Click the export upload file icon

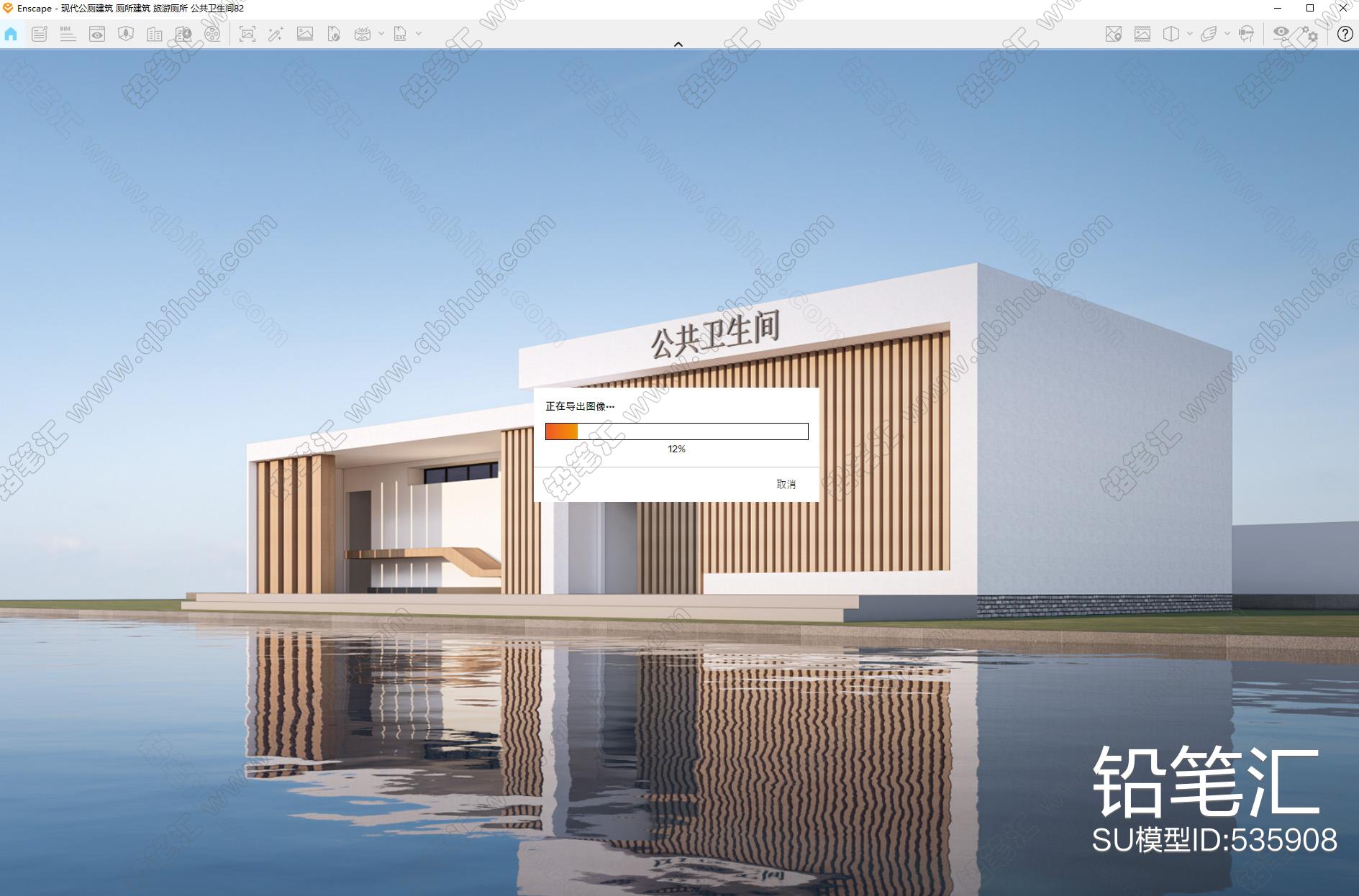pyautogui.click(x=334, y=34)
